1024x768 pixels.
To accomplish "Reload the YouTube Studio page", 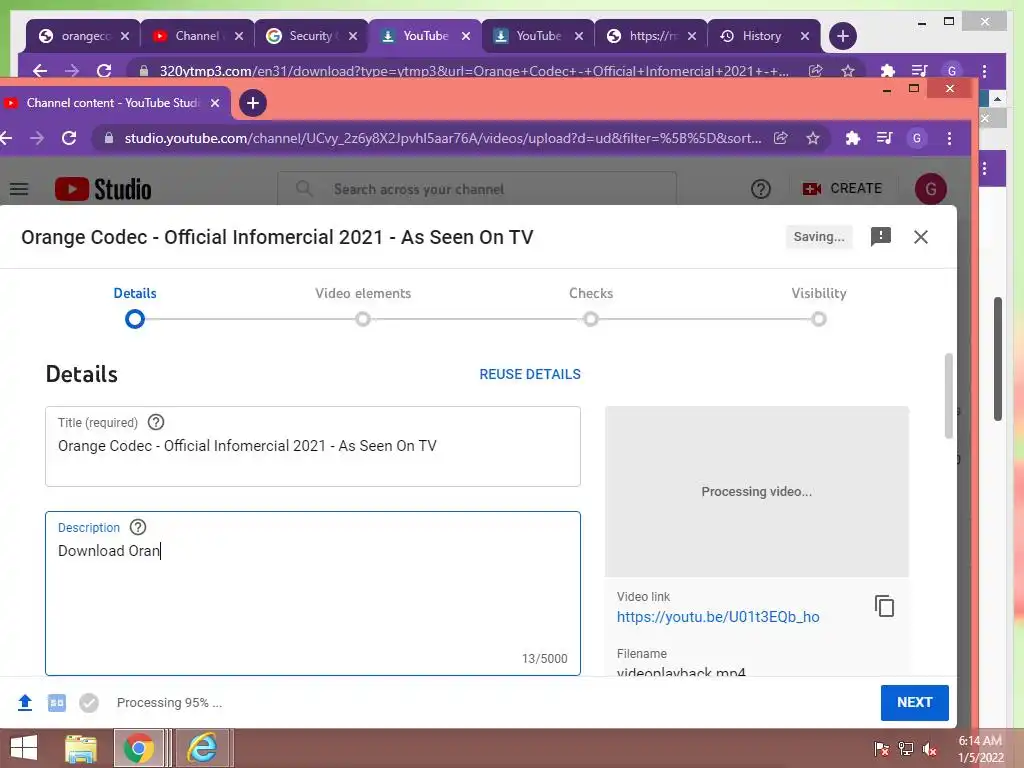I will 69,138.
